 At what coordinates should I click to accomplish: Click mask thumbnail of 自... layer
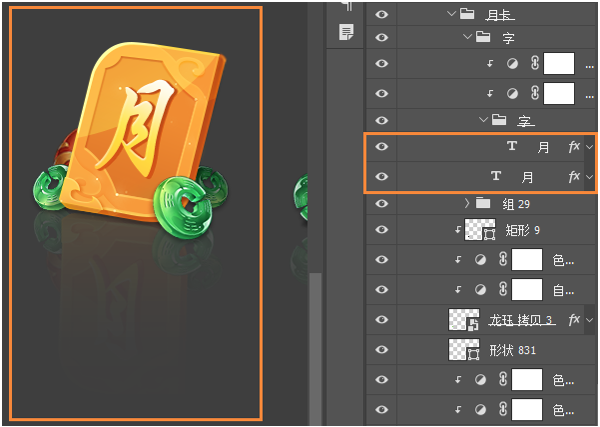[527, 289]
